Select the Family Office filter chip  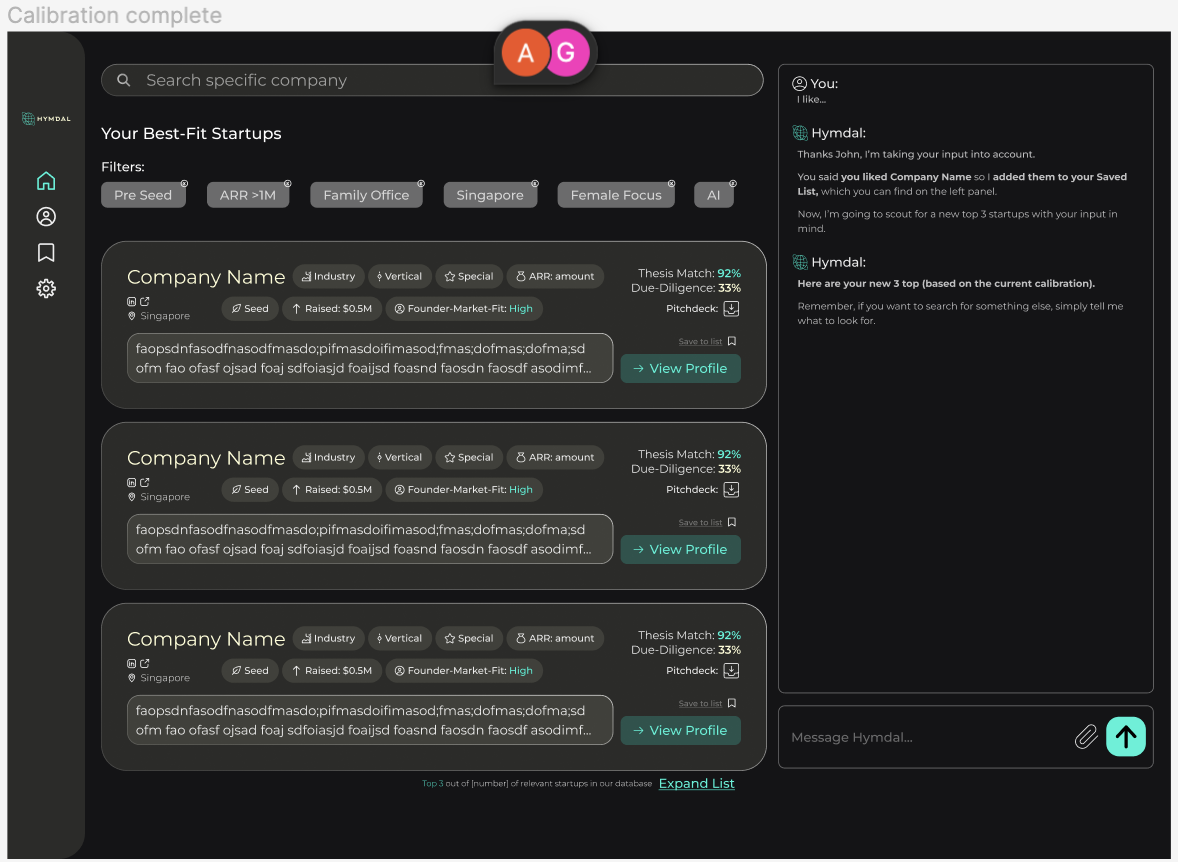(366, 195)
